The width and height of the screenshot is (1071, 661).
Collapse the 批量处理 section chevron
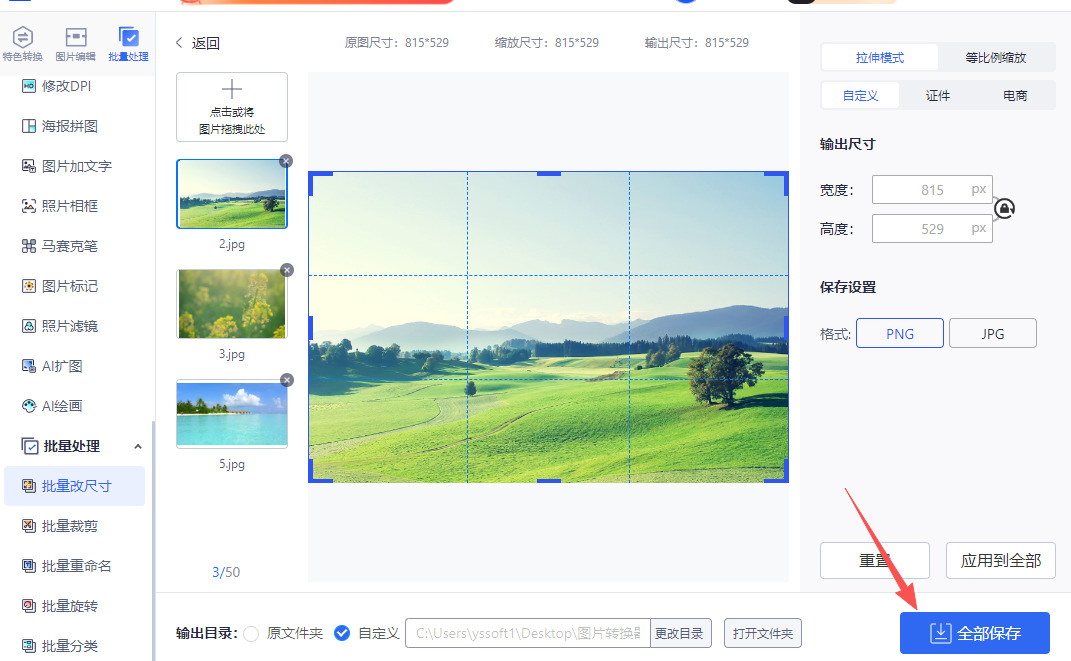tap(138, 447)
